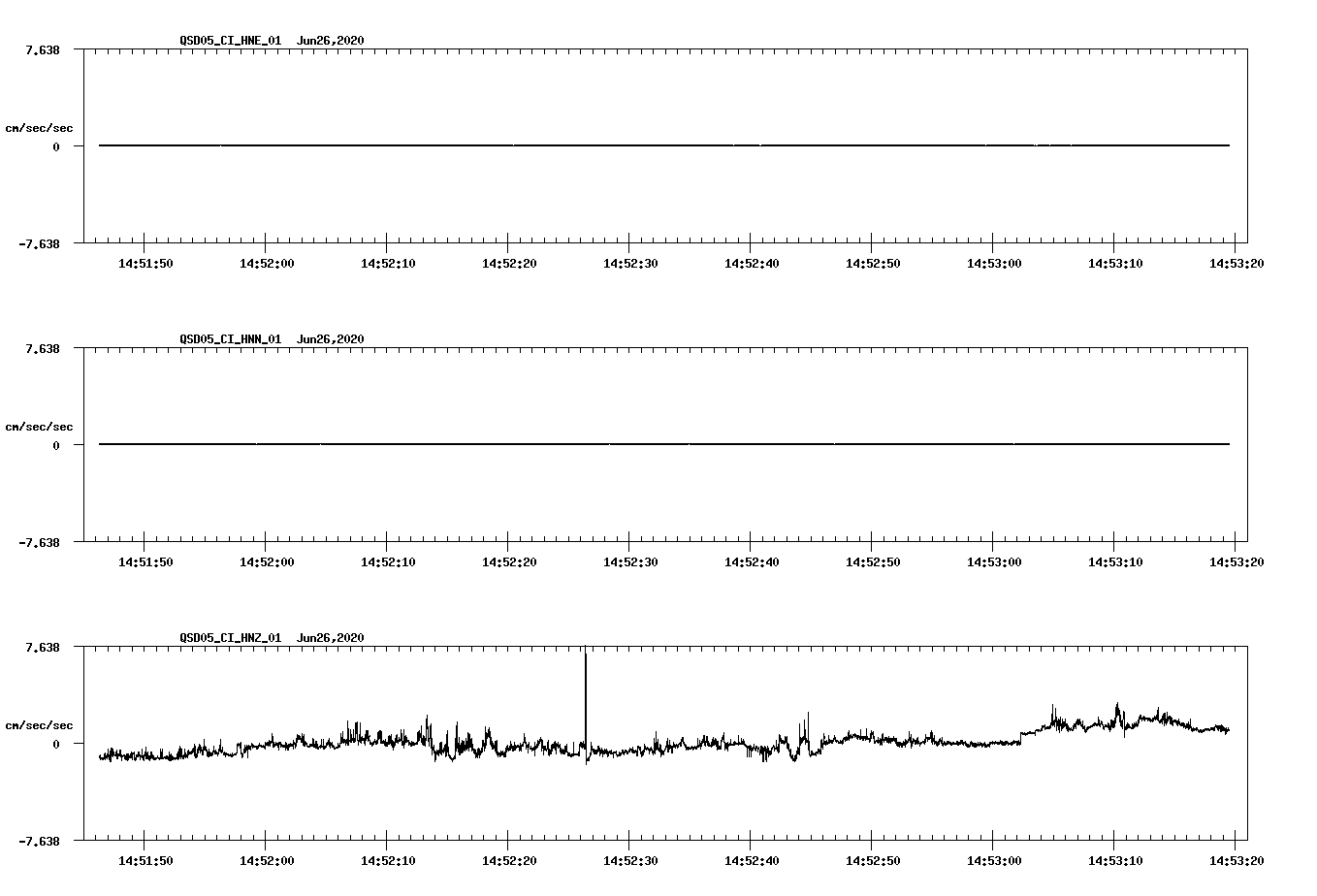The image size is (1317, 896).
Task: Choose the 14:53:20 time label under the HNZ plot
Action: coord(1236,860)
